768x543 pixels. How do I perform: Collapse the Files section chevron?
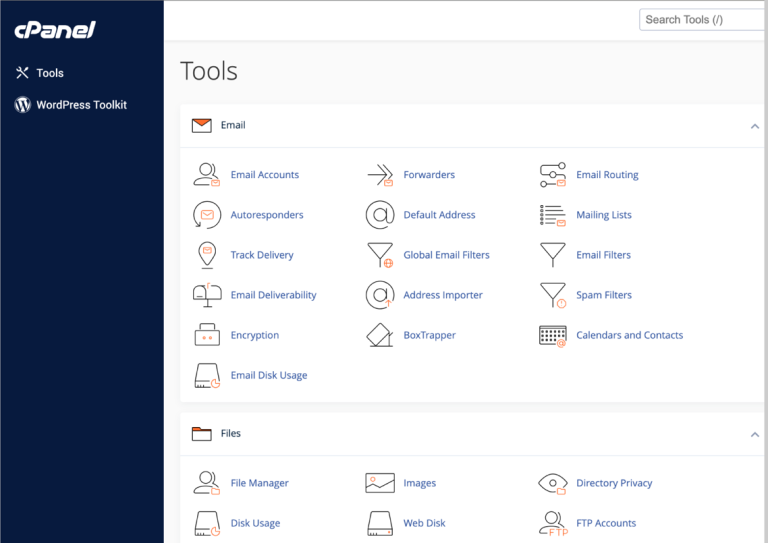[x=754, y=434]
